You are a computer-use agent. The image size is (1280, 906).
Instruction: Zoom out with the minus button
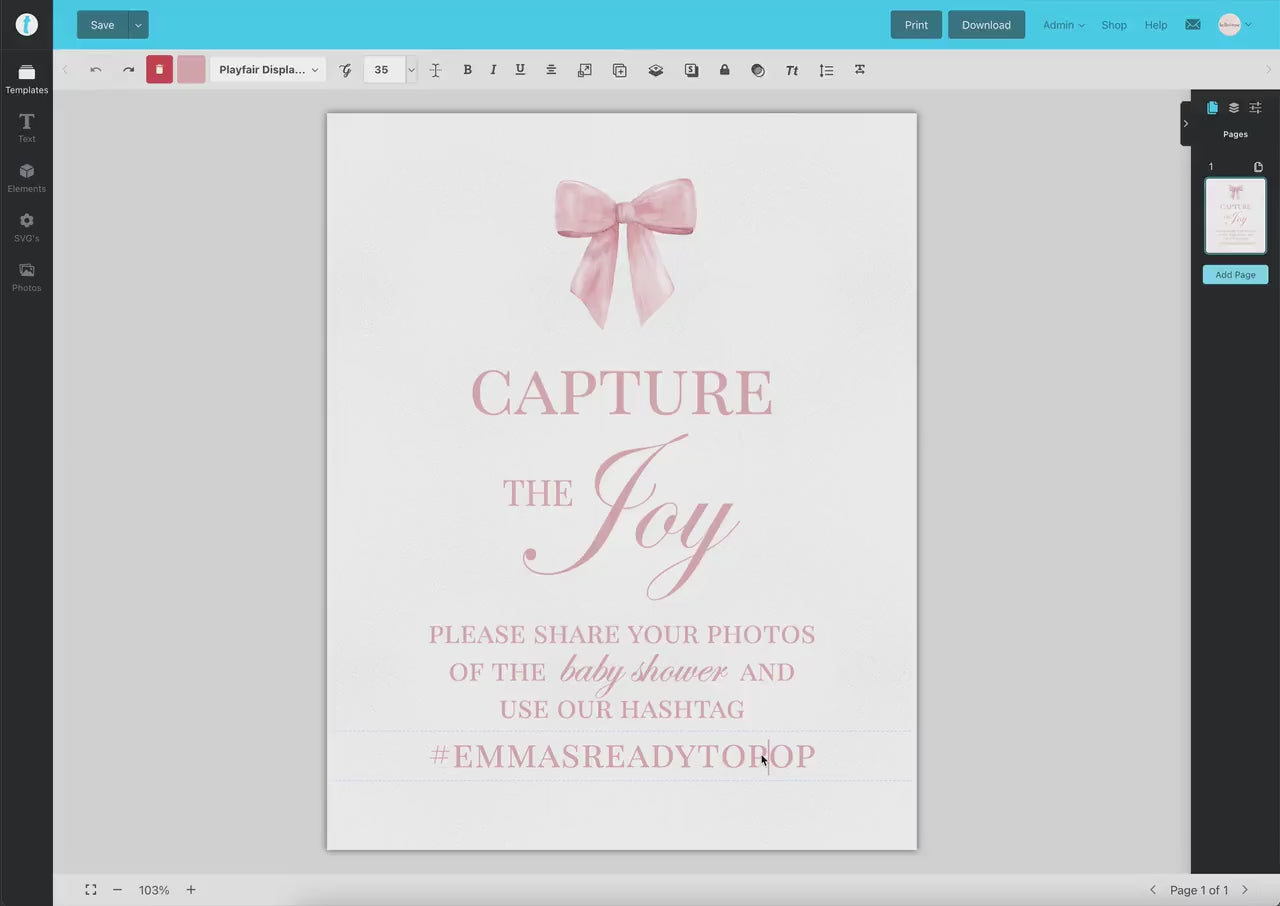tap(117, 890)
